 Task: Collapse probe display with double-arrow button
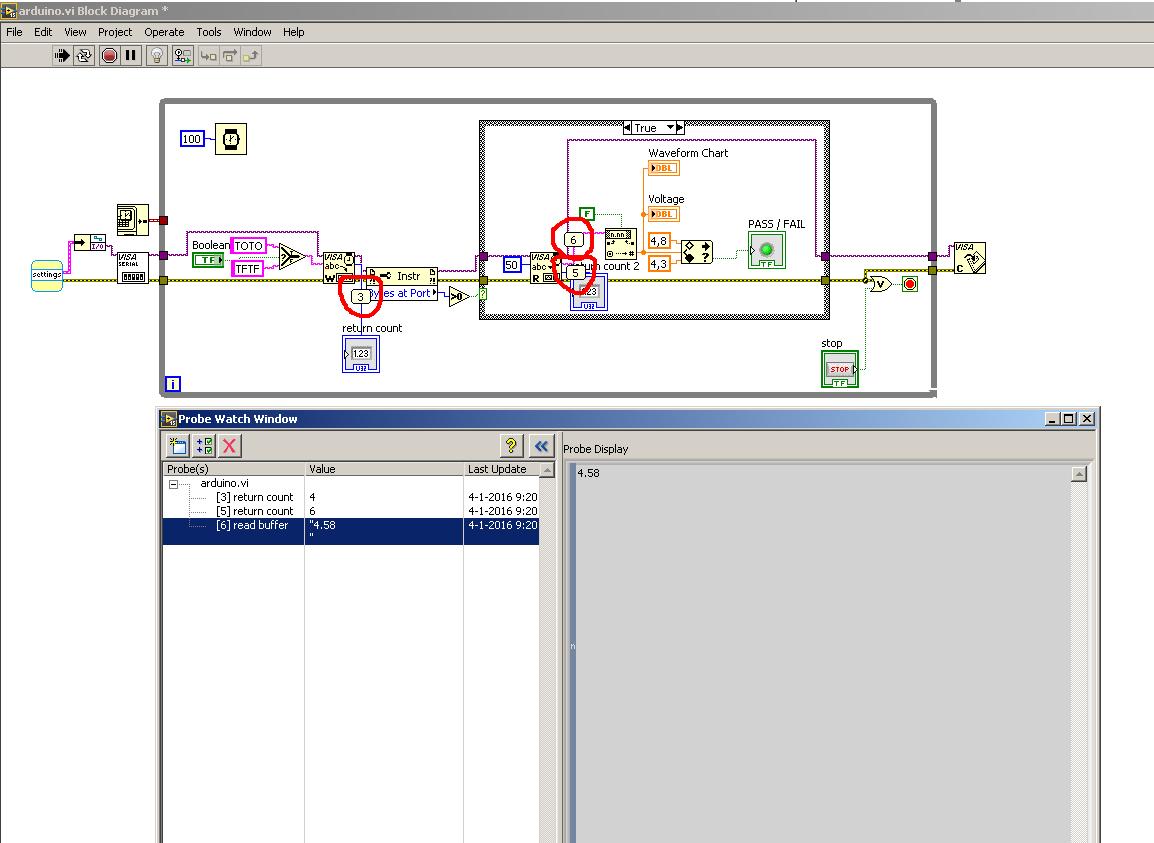pos(541,446)
